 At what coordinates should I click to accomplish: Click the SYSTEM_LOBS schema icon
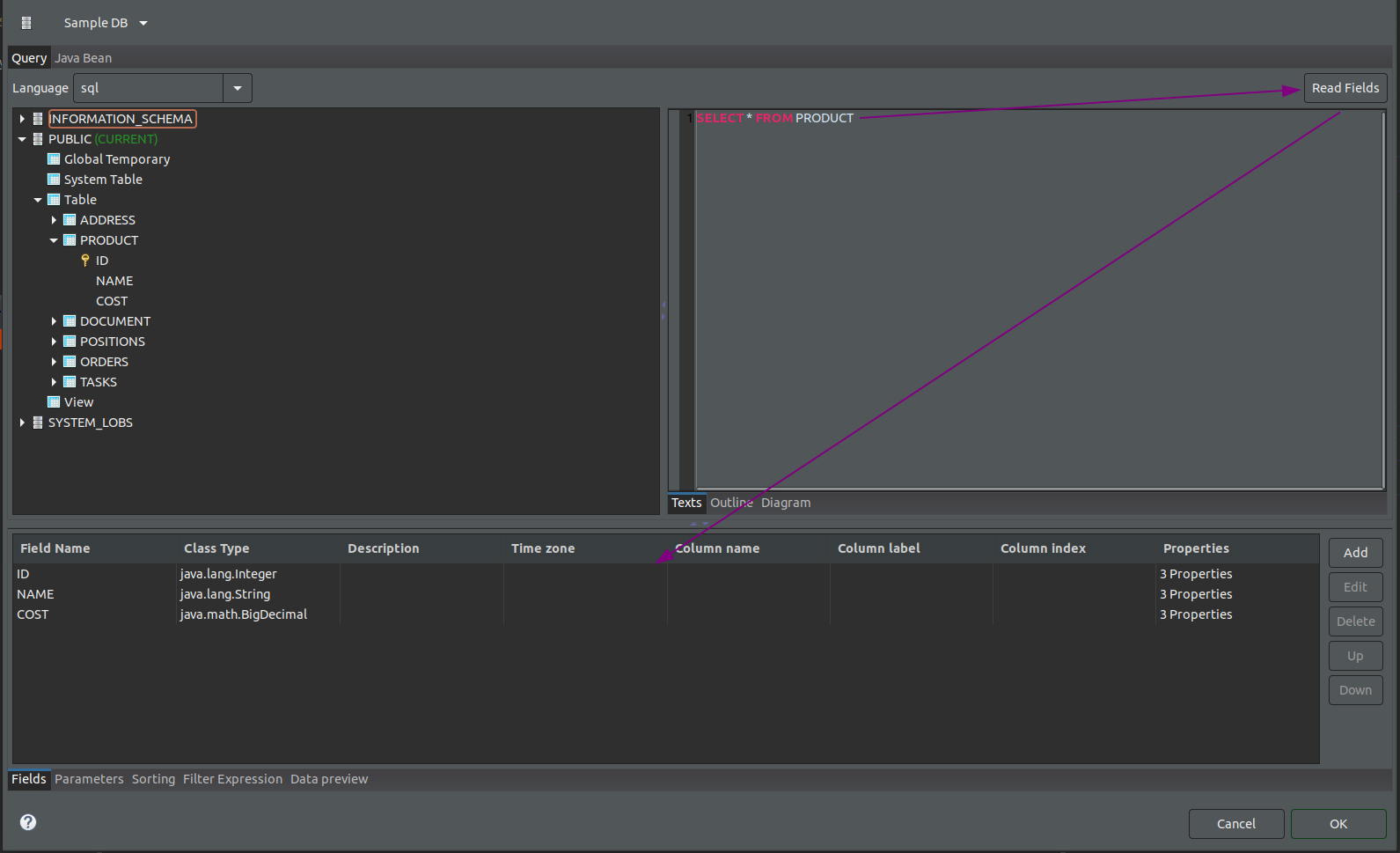(38, 423)
